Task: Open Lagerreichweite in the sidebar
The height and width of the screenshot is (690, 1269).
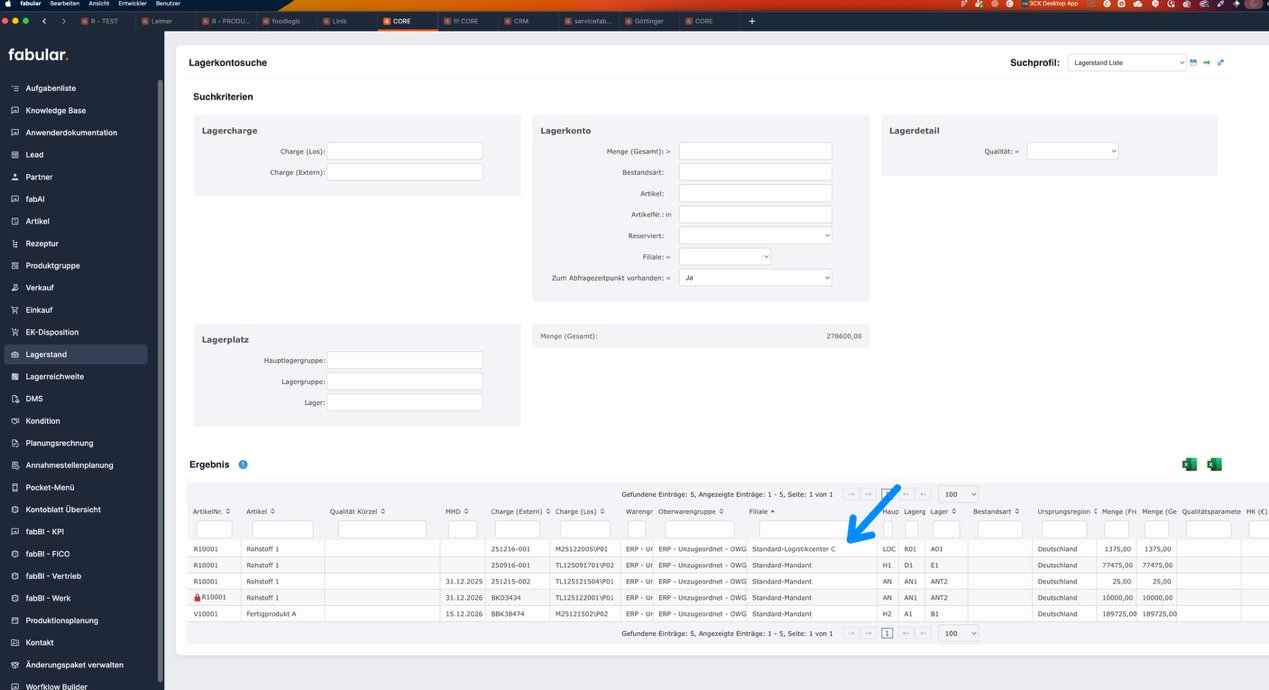Action: coord(55,377)
